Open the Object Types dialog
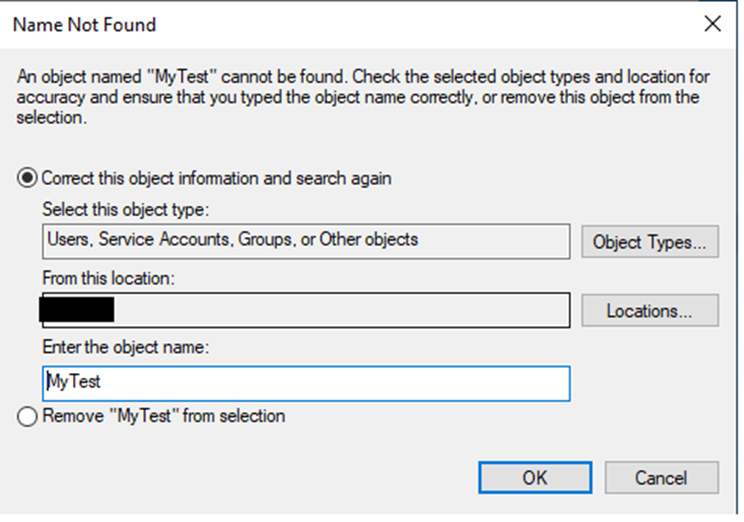The height and width of the screenshot is (522, 744). (649, 241)
